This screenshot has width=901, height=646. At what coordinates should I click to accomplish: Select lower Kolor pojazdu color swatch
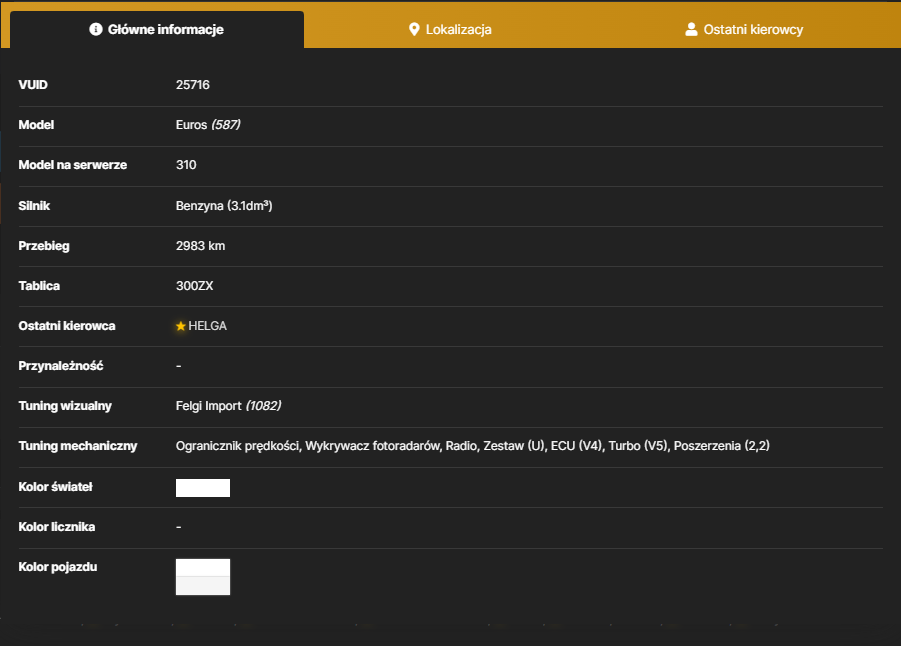(203, 586)
